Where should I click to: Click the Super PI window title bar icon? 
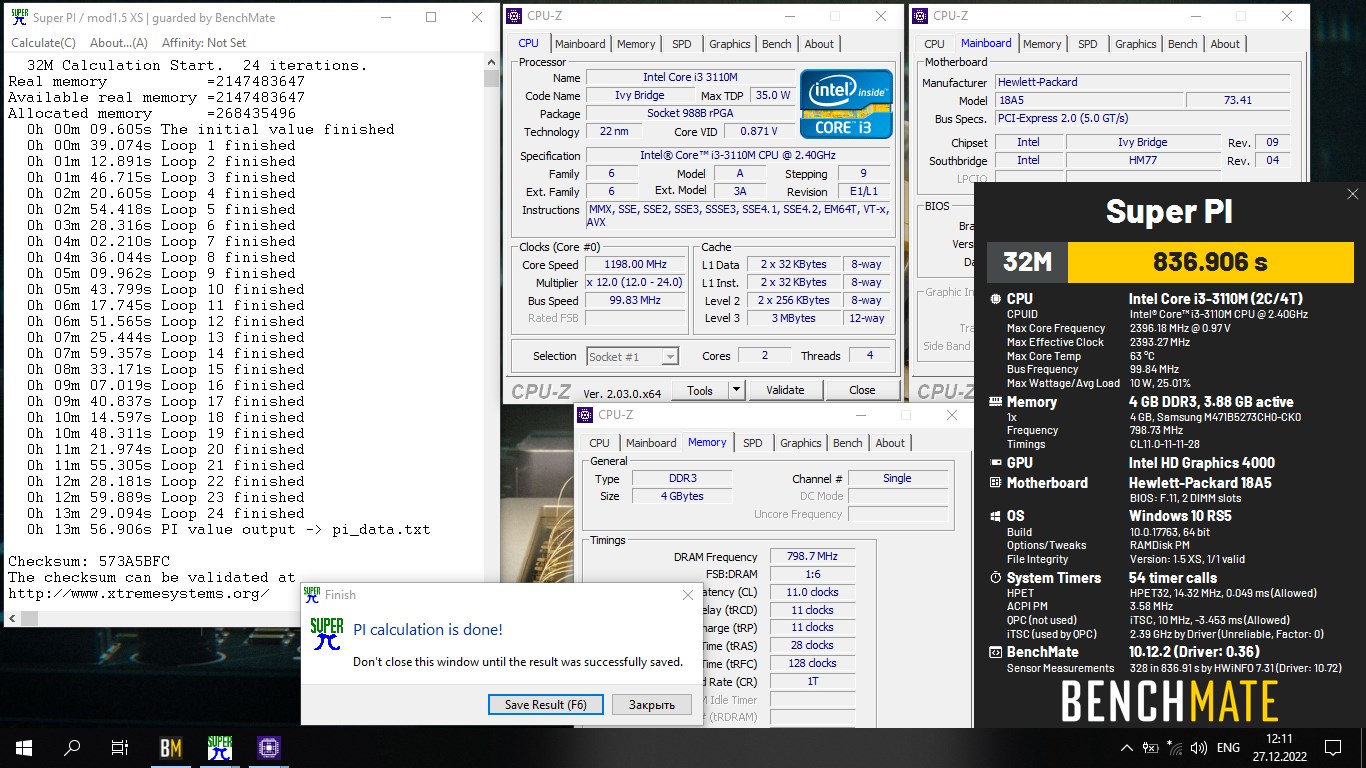[x=19, y=17]
